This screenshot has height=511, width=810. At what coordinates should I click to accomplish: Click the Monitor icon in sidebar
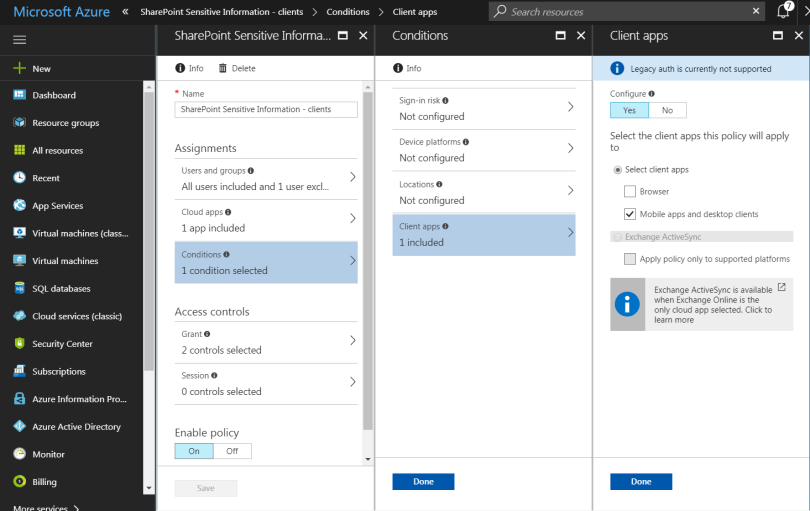pyautogui.click(x=19, y=454)
